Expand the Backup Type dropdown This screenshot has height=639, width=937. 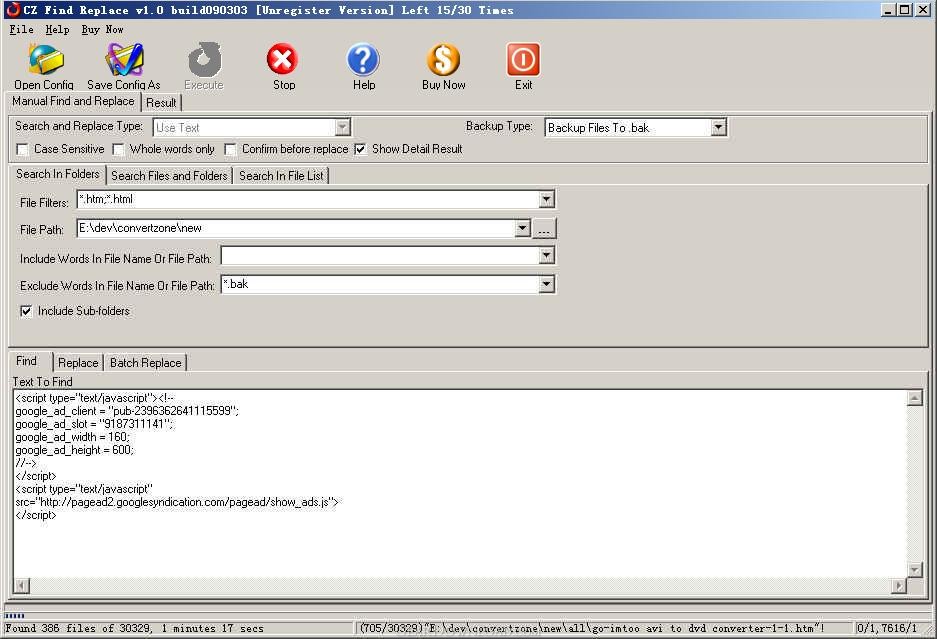(718, 127)
